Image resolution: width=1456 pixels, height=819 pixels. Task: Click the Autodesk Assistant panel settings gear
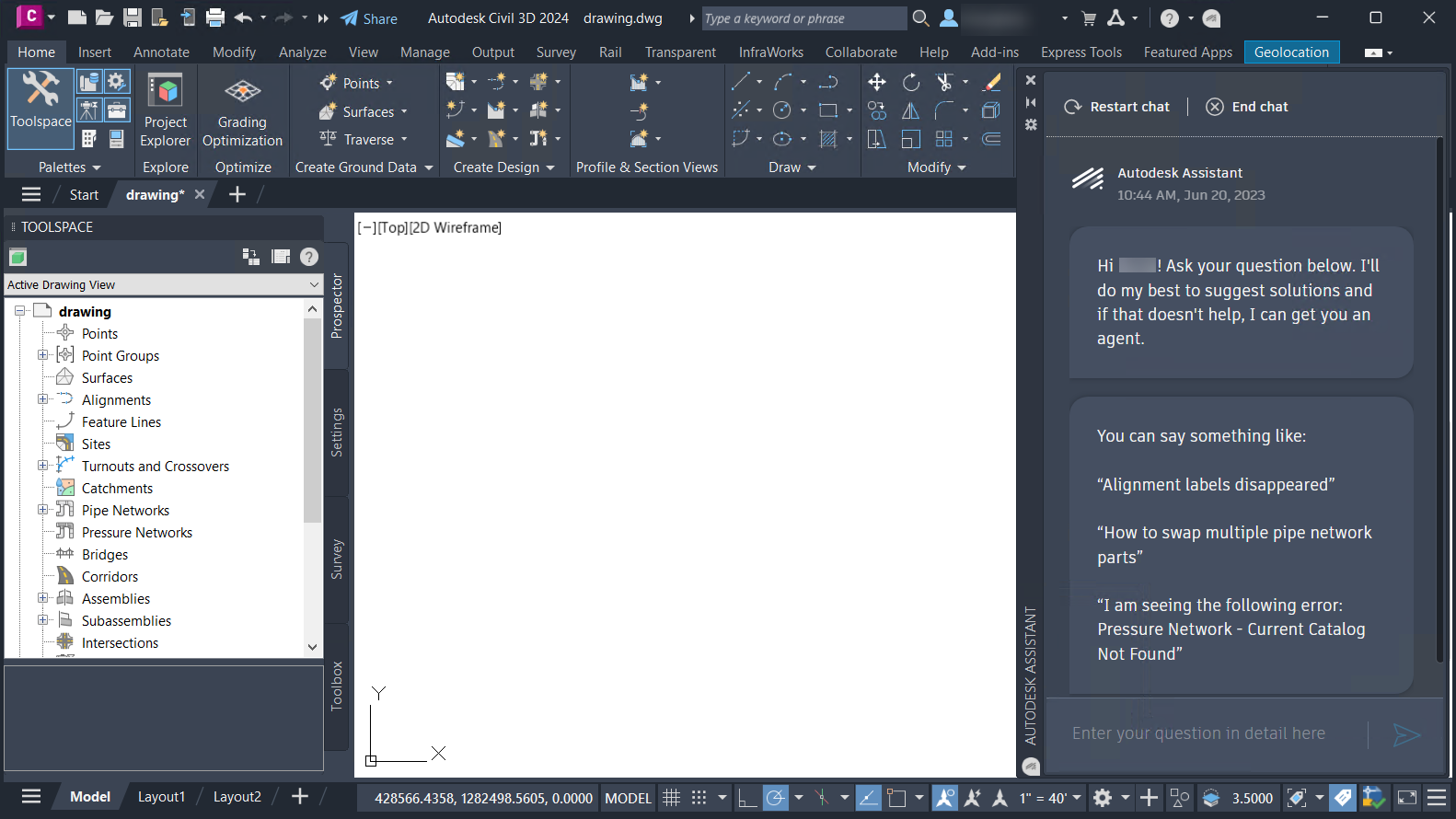(x=1031, y=124)
